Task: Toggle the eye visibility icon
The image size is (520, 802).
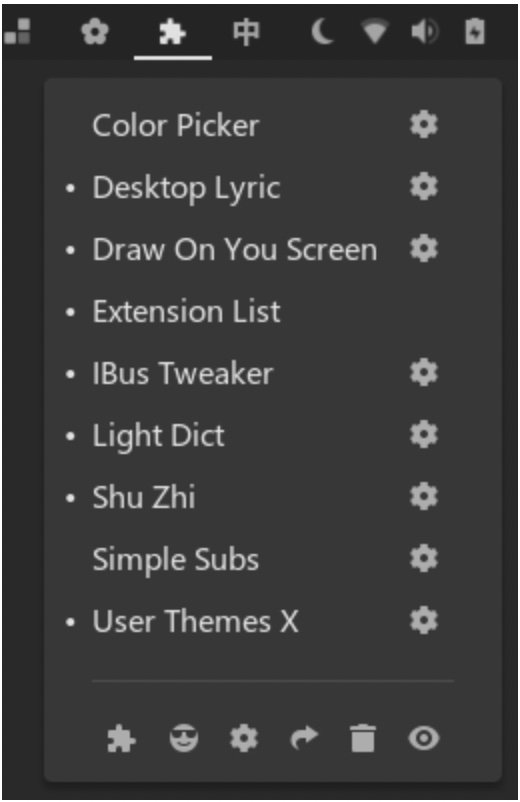Action: click(x=423, y=738)
